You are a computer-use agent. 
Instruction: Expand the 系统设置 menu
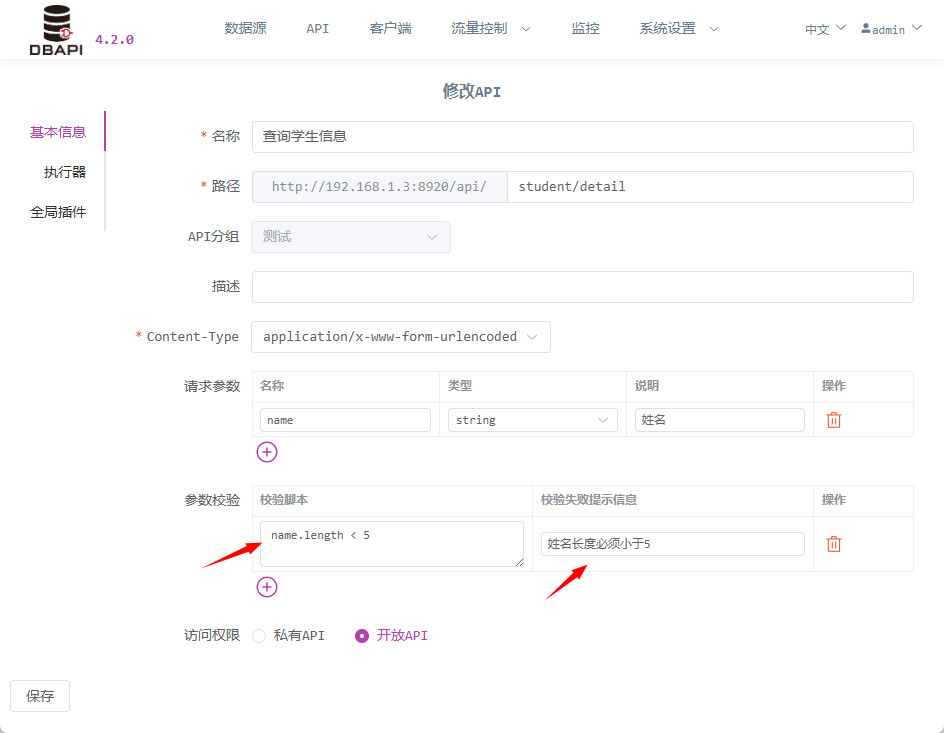[x=678, y=28]
